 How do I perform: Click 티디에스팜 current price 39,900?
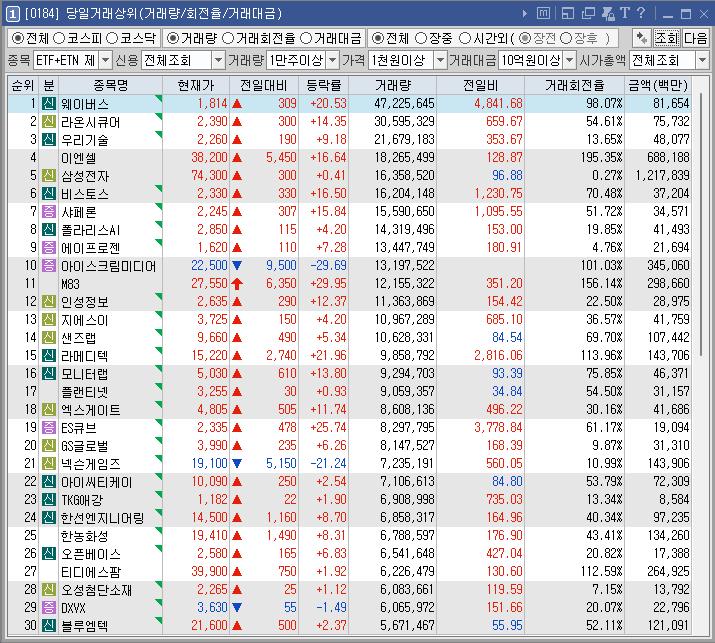pyautogui.click(x=209, y=571)
